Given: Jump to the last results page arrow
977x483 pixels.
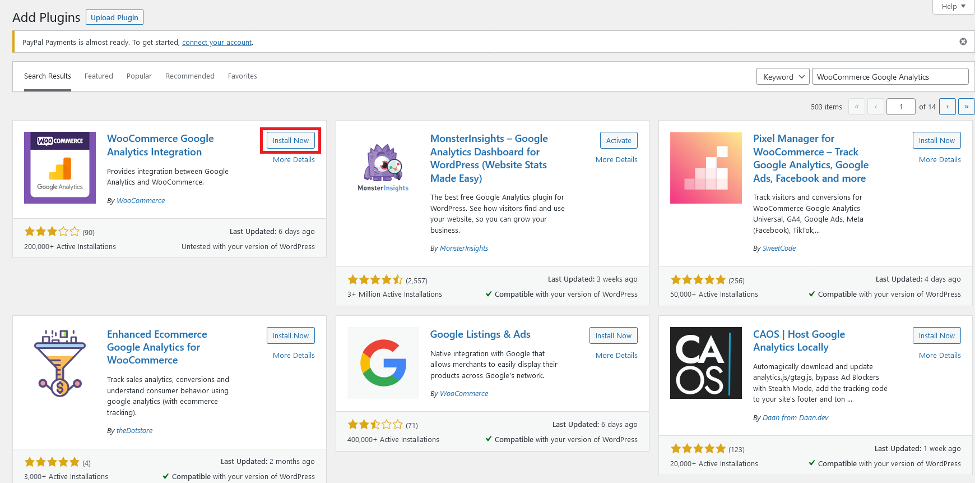Looking at the screenshot, I should click(966, 107).
